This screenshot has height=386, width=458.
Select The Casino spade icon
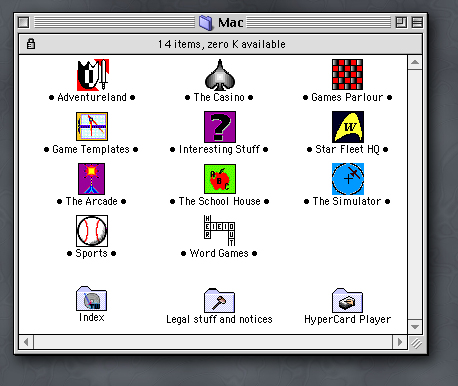coord(220,75)
